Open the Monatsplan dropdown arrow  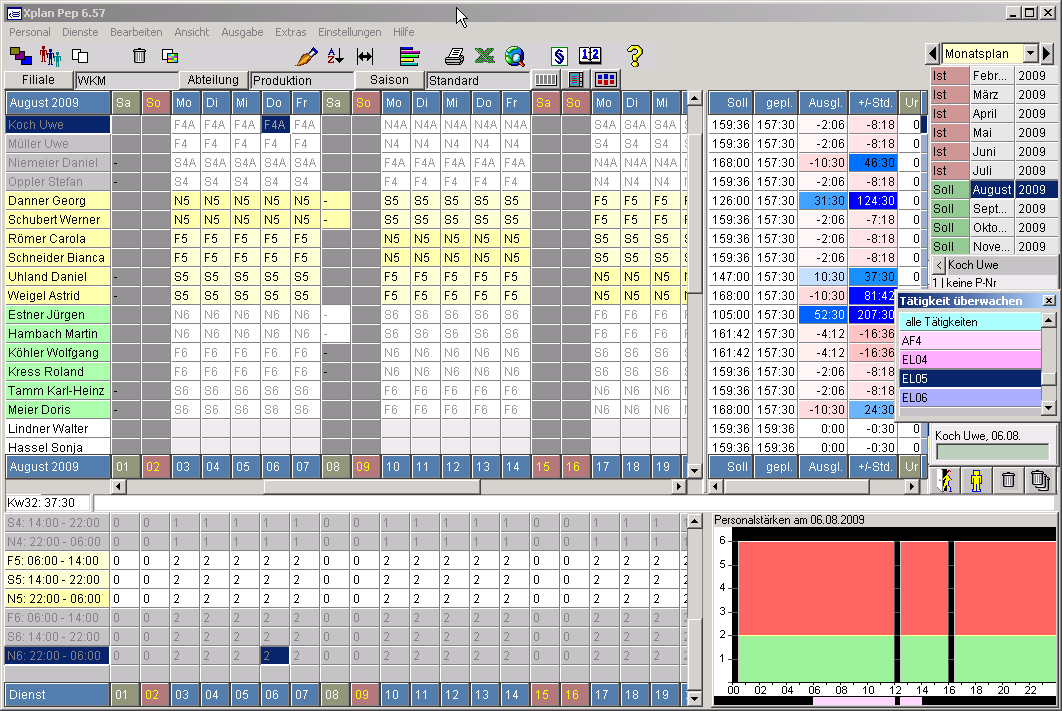click(1030, 53)
